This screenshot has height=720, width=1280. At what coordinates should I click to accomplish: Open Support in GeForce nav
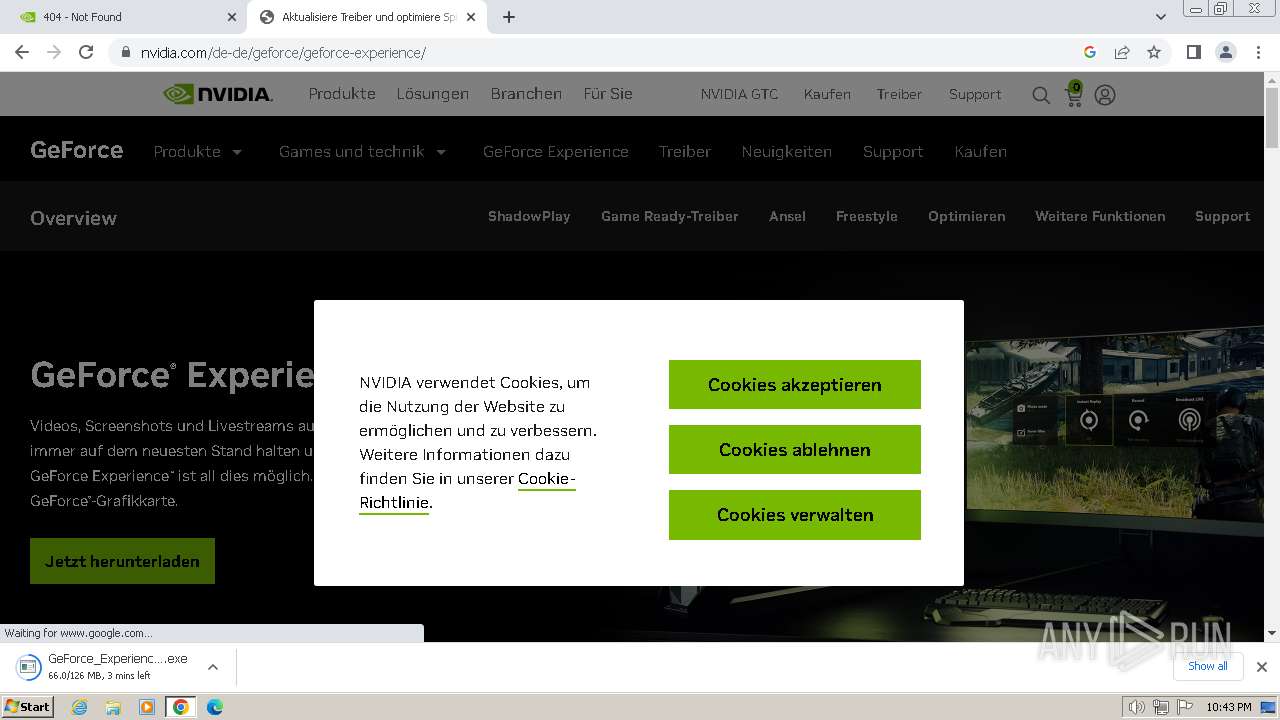tap(893, 152)
